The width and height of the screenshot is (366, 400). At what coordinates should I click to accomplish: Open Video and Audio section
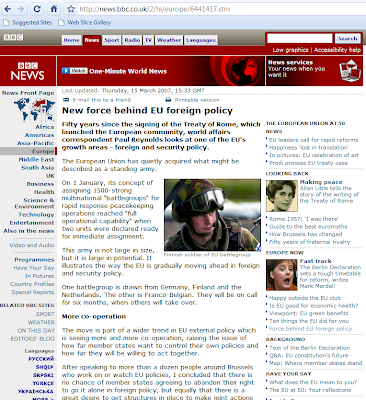point(32,245)
